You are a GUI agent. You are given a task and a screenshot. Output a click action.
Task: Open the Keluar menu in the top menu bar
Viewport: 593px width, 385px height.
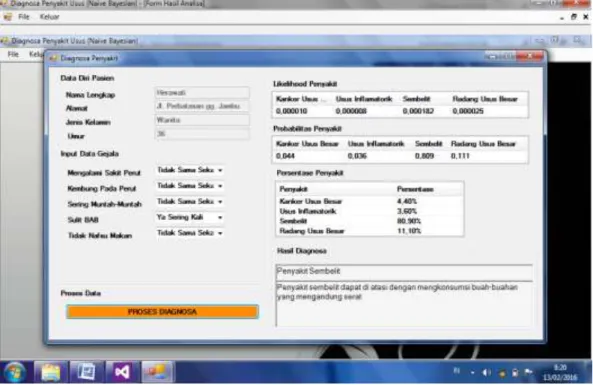pos(50,17)
